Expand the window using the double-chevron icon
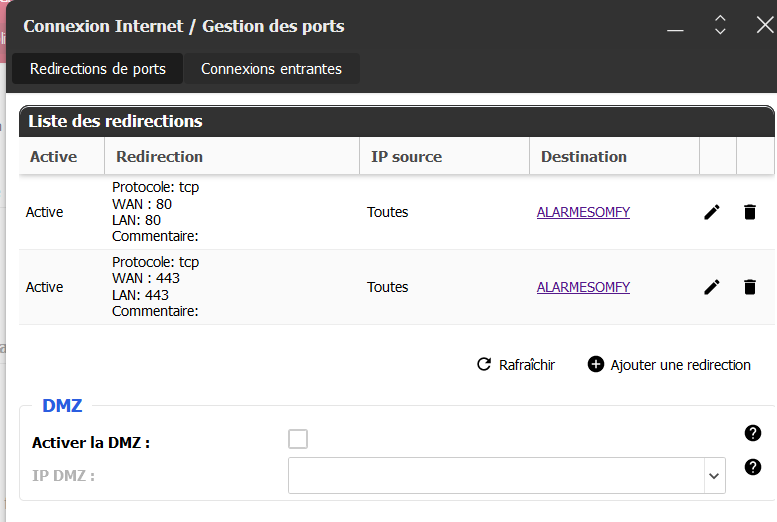This screenshot has height=522, width=777. click(x=720, y=26)
